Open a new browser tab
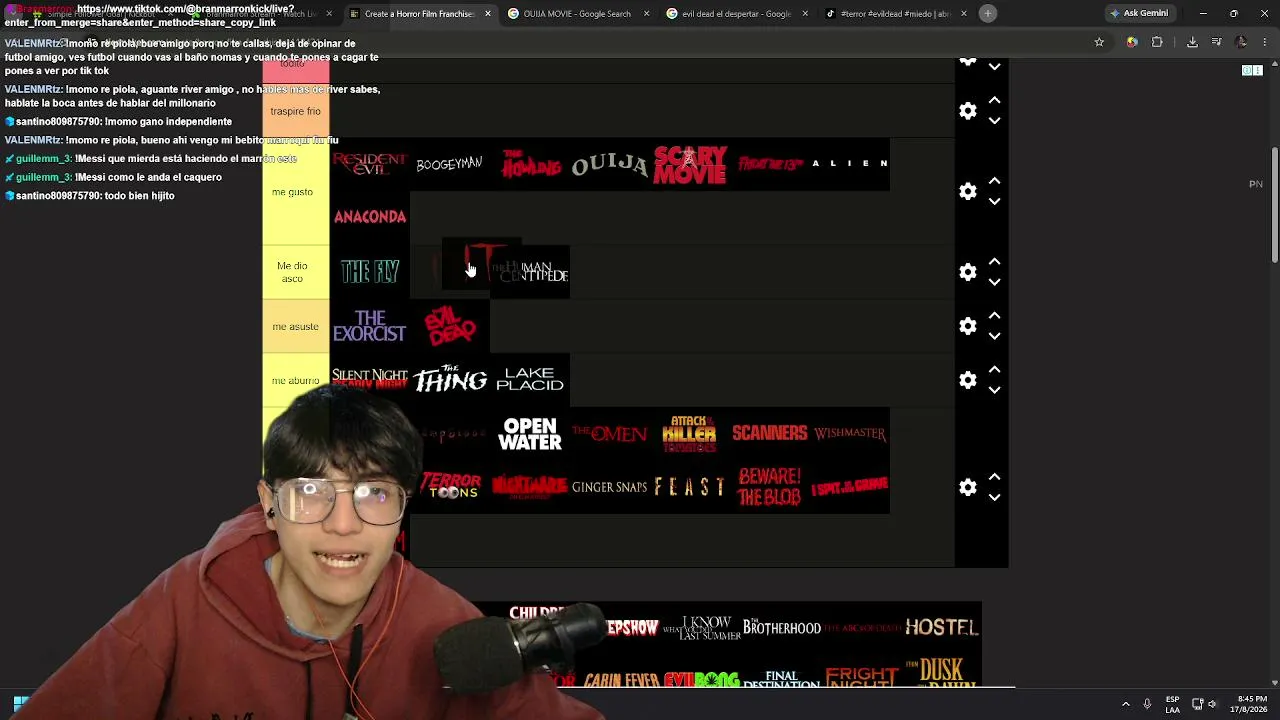 987,13
